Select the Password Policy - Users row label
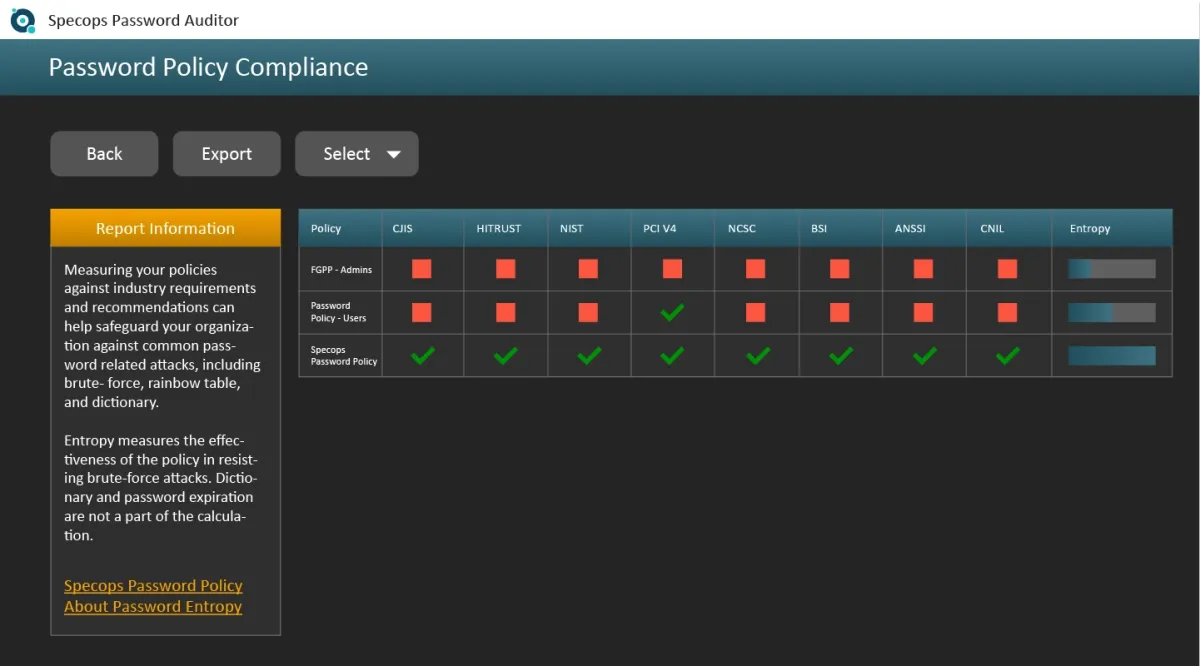The width and height of the screenshot is (1200, 666). tap(338, 312)
